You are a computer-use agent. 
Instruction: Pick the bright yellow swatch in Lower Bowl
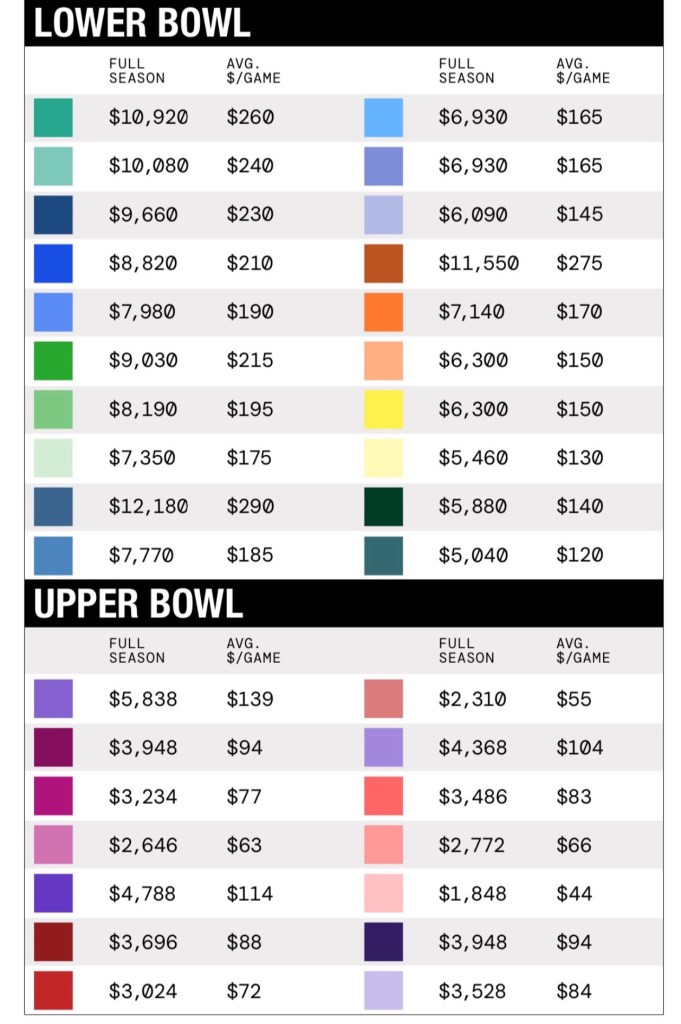click(x=383, y=409)
